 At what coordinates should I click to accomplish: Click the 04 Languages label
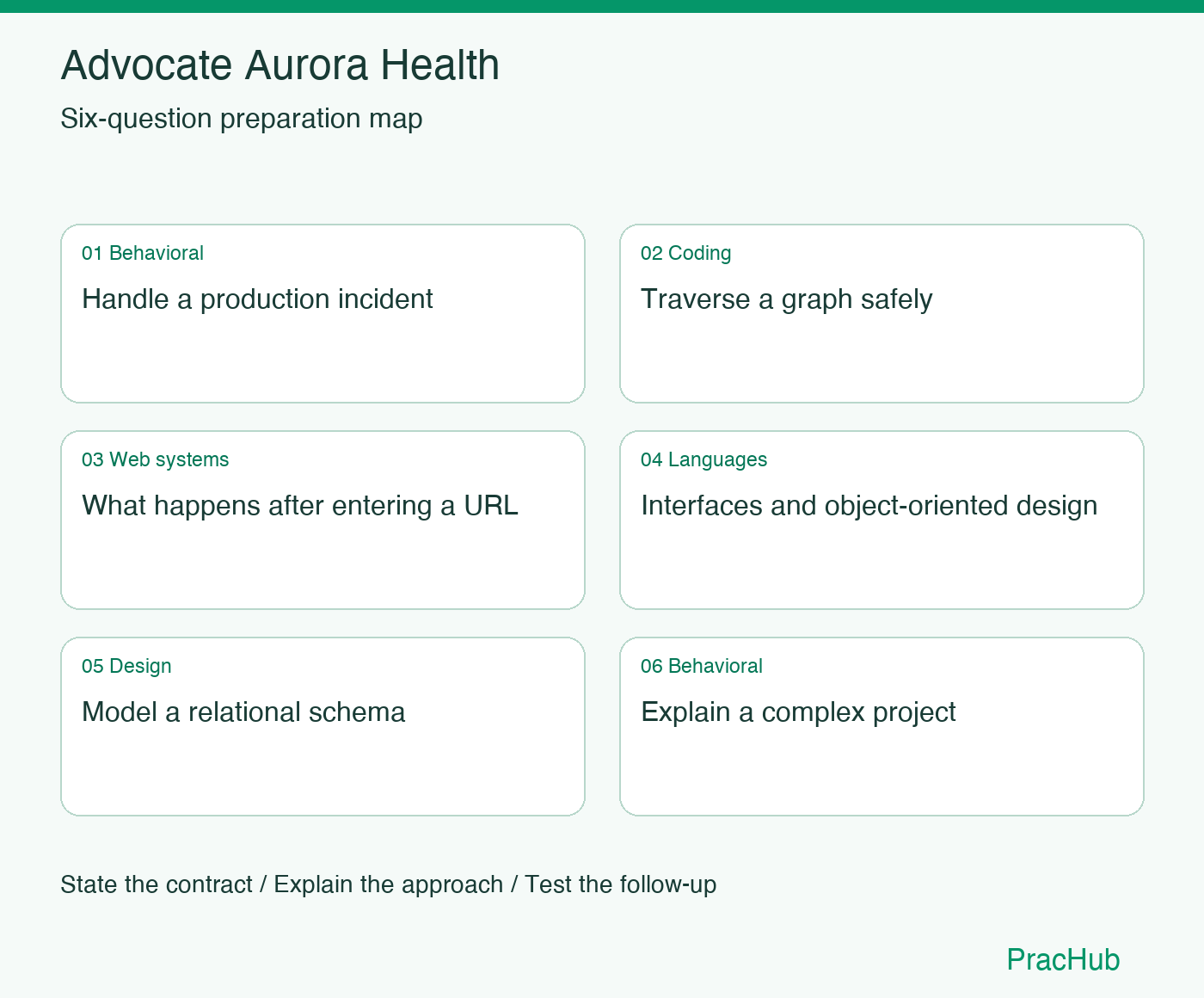tap(704, 459)
